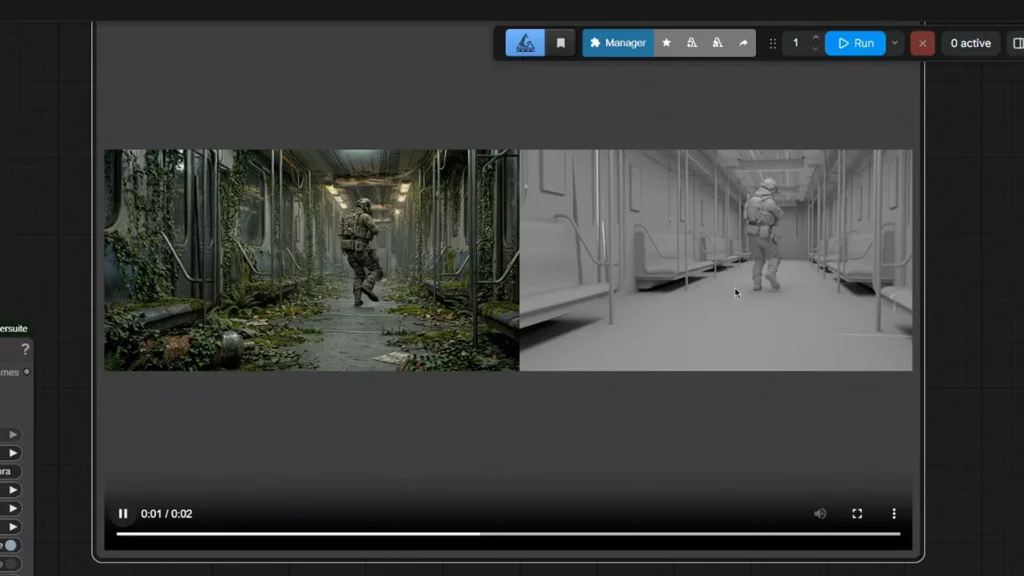The image size is (1024, 576).
Task: Click the dotted drag handle beside the batch count
Action: point(773,43)
